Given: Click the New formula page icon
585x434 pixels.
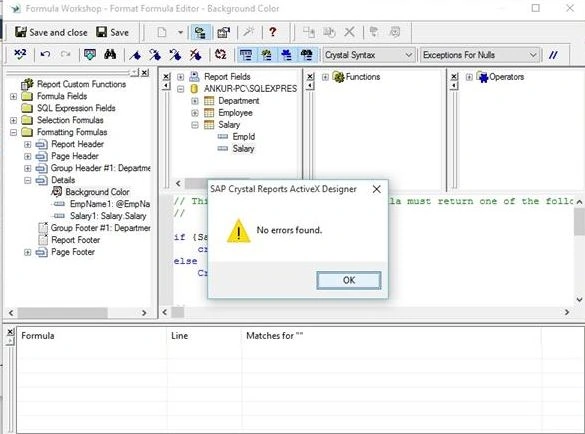Looking at the screenshot, I should point(162,32).
